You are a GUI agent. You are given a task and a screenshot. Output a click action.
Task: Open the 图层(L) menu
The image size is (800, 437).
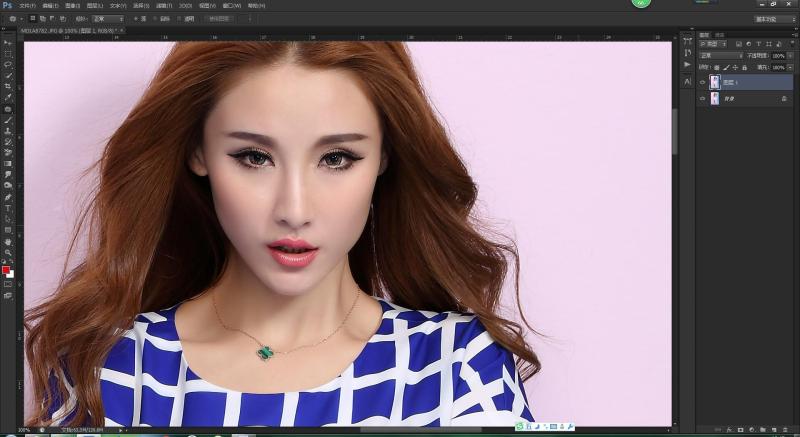(x=94, y=6)
